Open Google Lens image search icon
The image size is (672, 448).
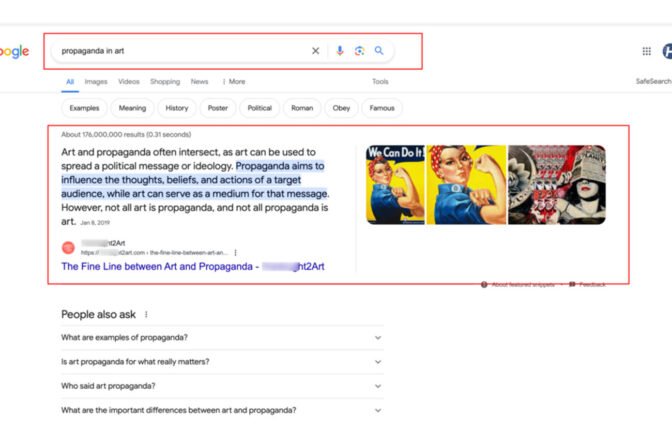tap(359, 51)
